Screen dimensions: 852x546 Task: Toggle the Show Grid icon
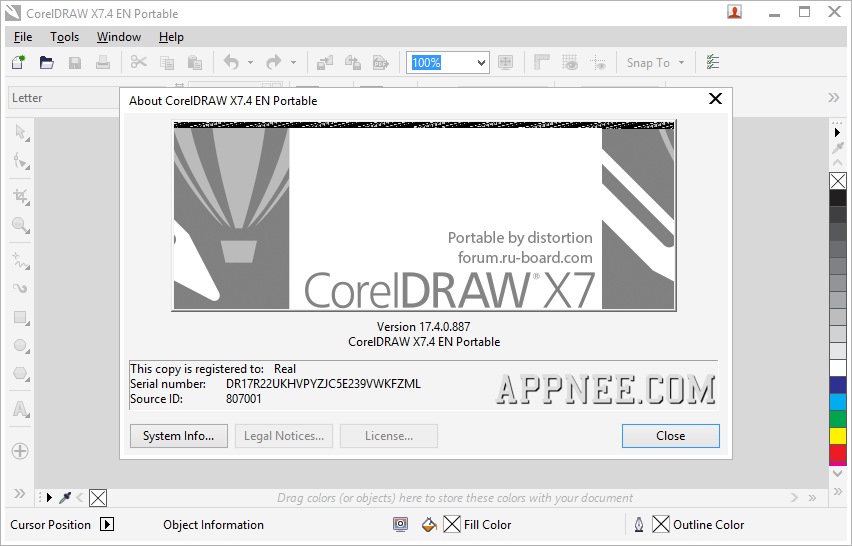pos(569,62)
